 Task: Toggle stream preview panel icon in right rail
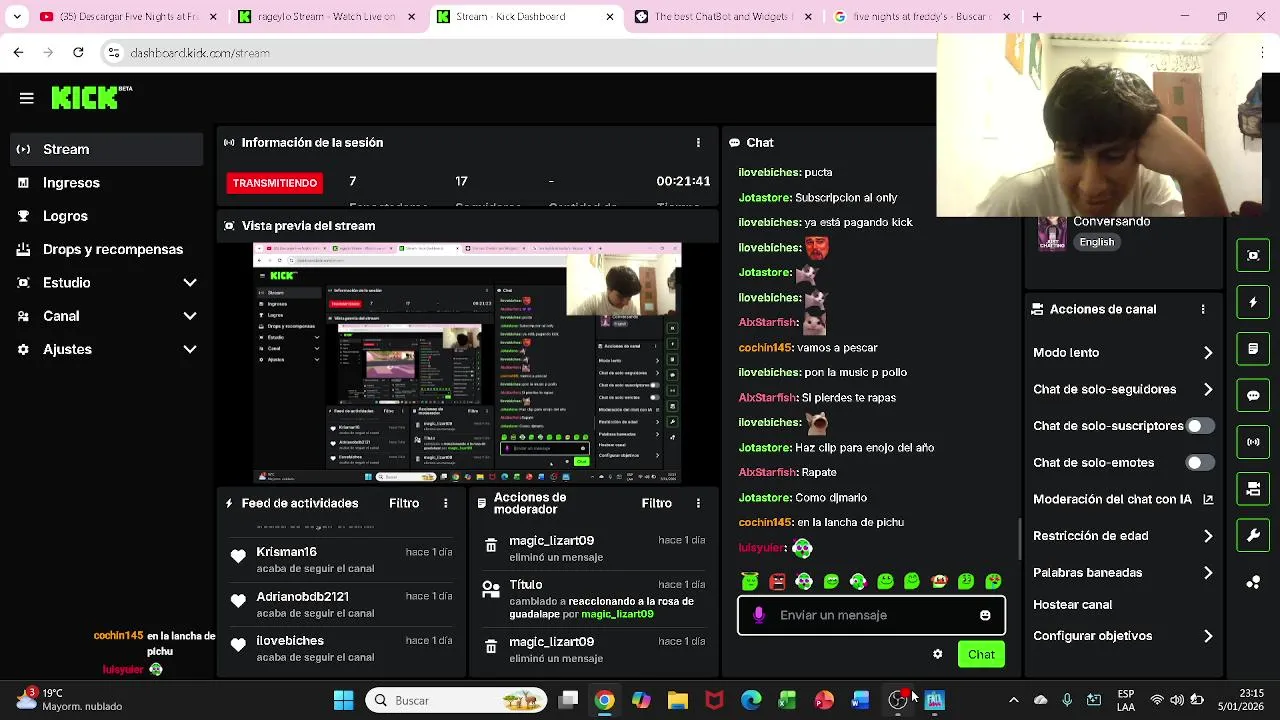pos(1253,255)
